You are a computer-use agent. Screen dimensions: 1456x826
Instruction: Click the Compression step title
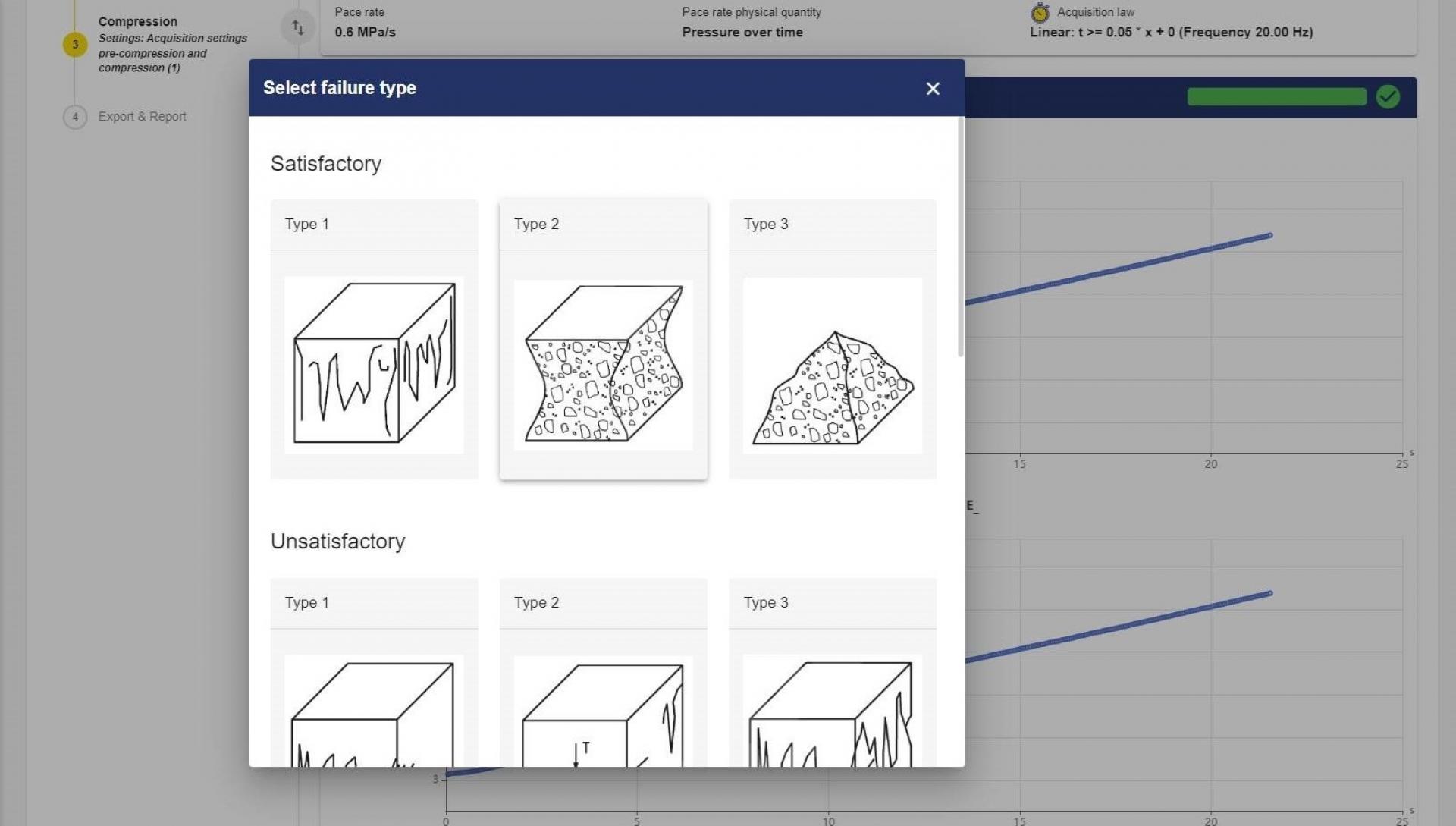click(x=138, y=21)
